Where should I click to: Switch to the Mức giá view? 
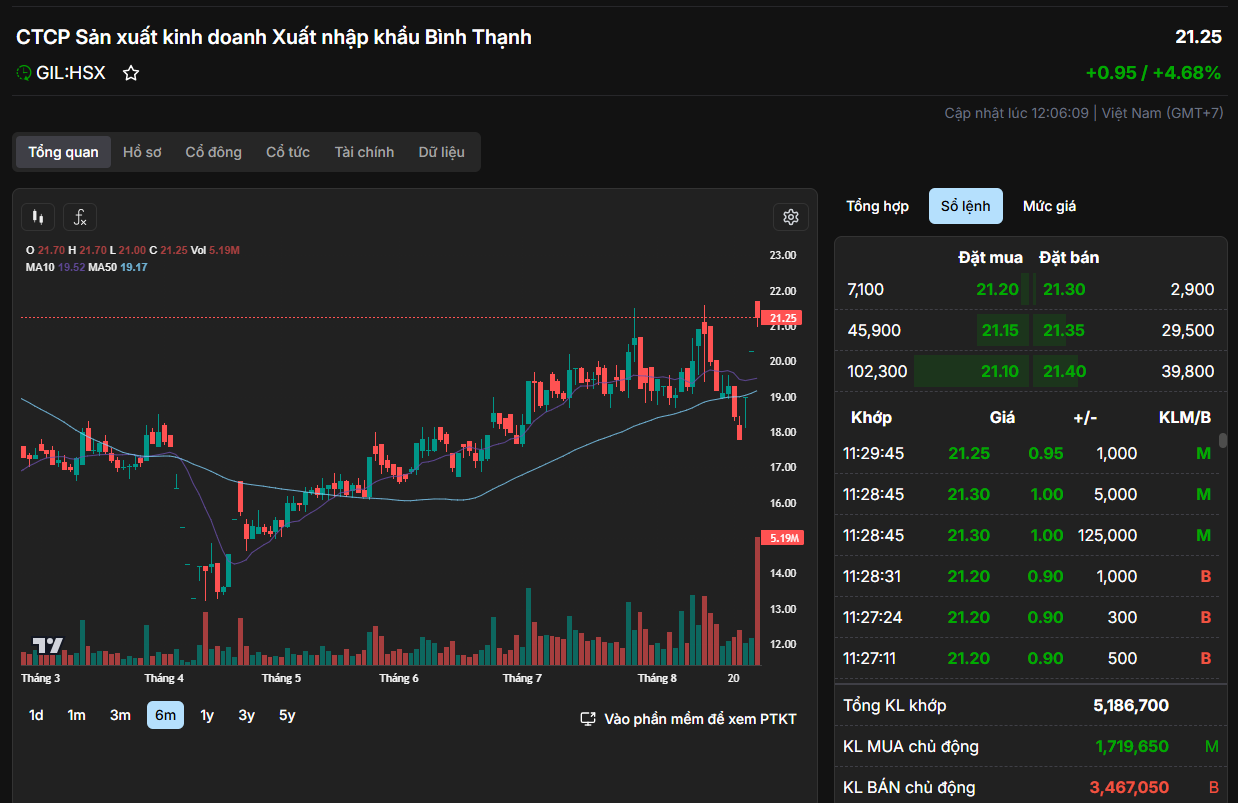(1049, 206)
